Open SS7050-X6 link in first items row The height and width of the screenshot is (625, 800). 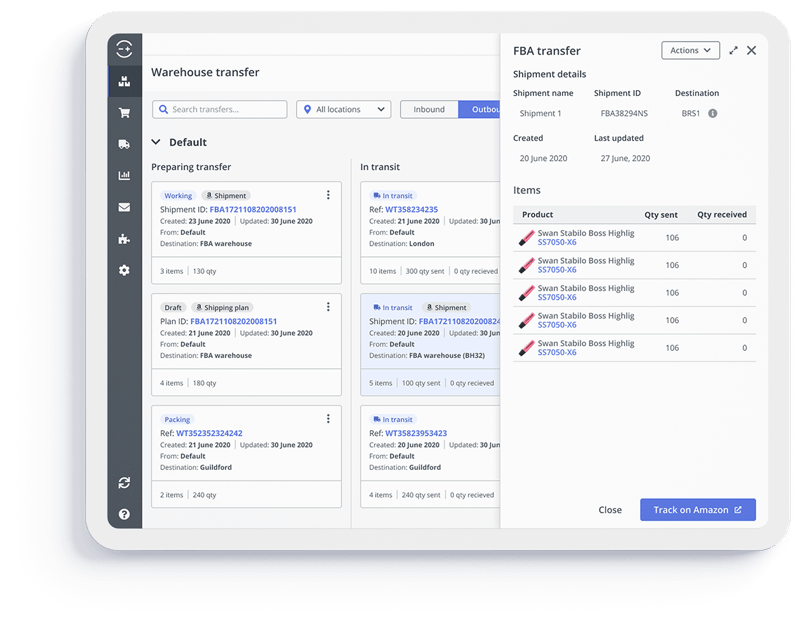tap(557, 242)
